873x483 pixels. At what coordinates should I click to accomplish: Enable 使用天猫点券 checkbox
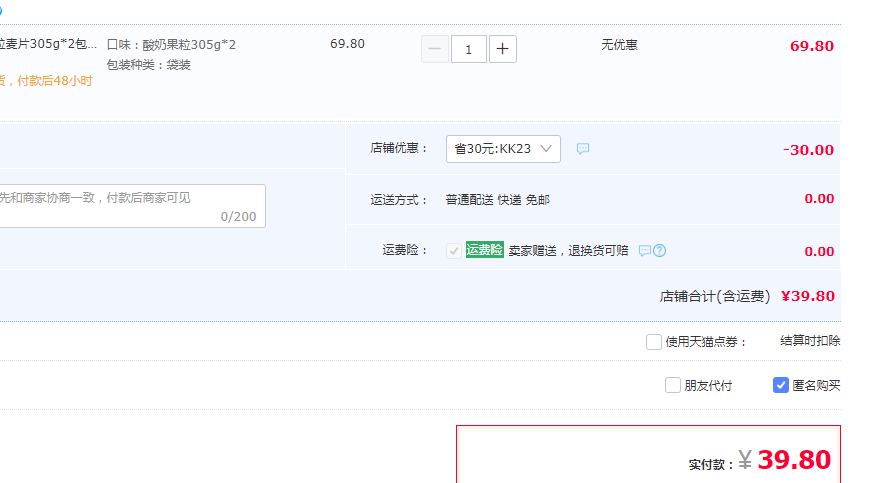(654, 342)
